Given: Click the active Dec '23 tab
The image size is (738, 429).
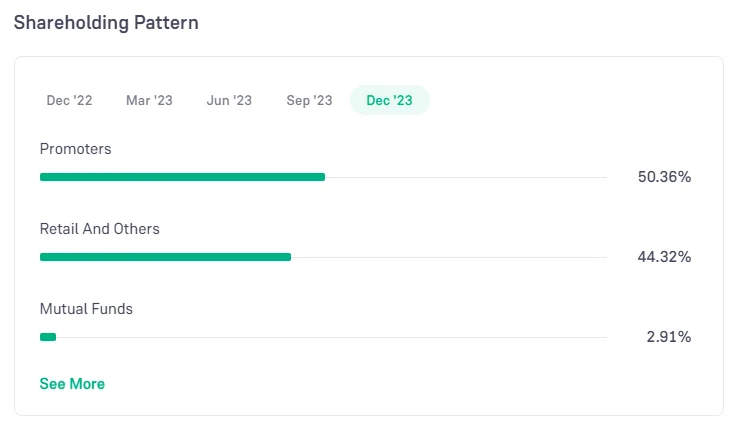Looking at the screenshot, I should (389, 100).
